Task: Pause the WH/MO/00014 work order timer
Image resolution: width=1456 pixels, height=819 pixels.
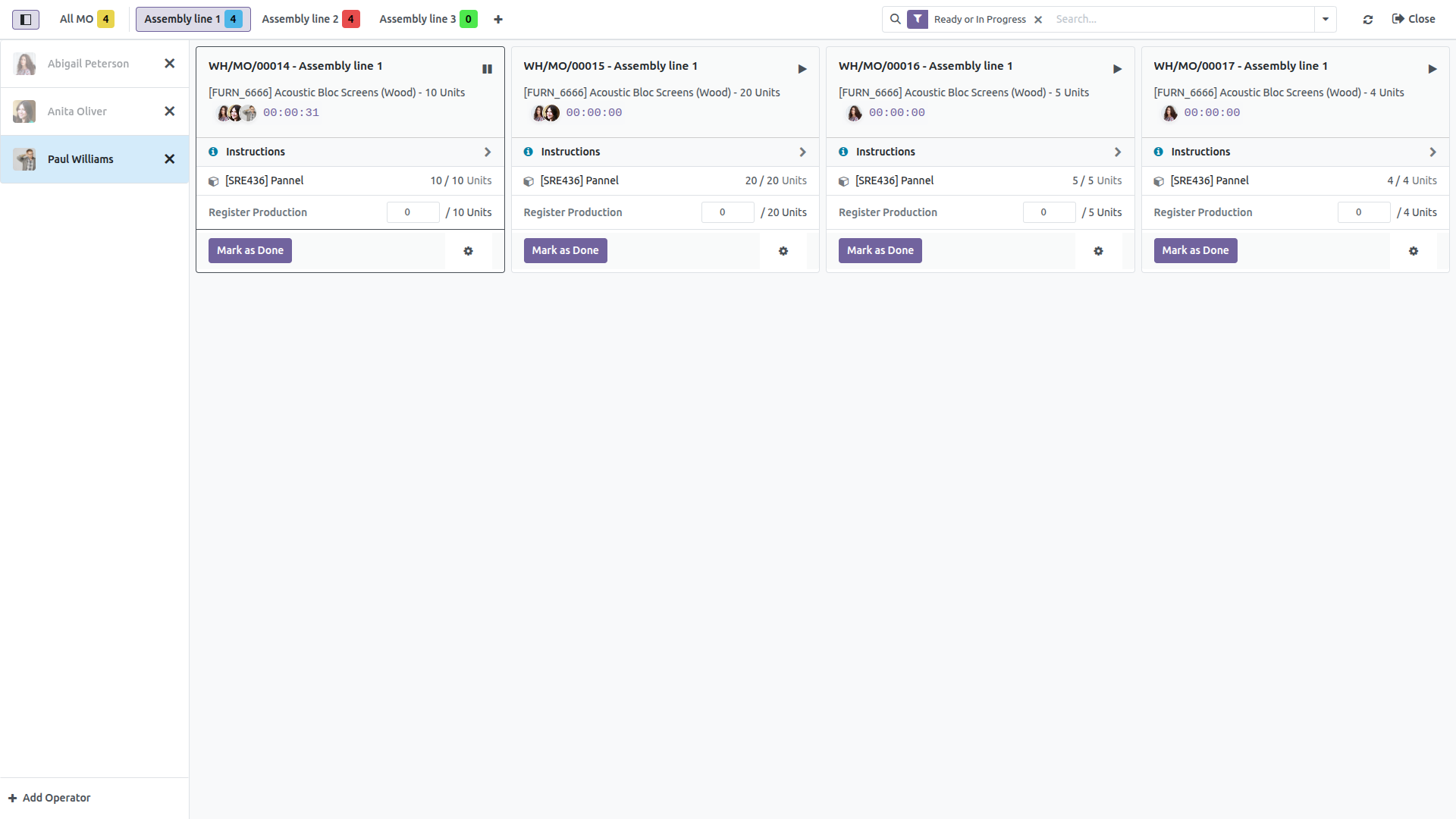Action: coord(487,69)
